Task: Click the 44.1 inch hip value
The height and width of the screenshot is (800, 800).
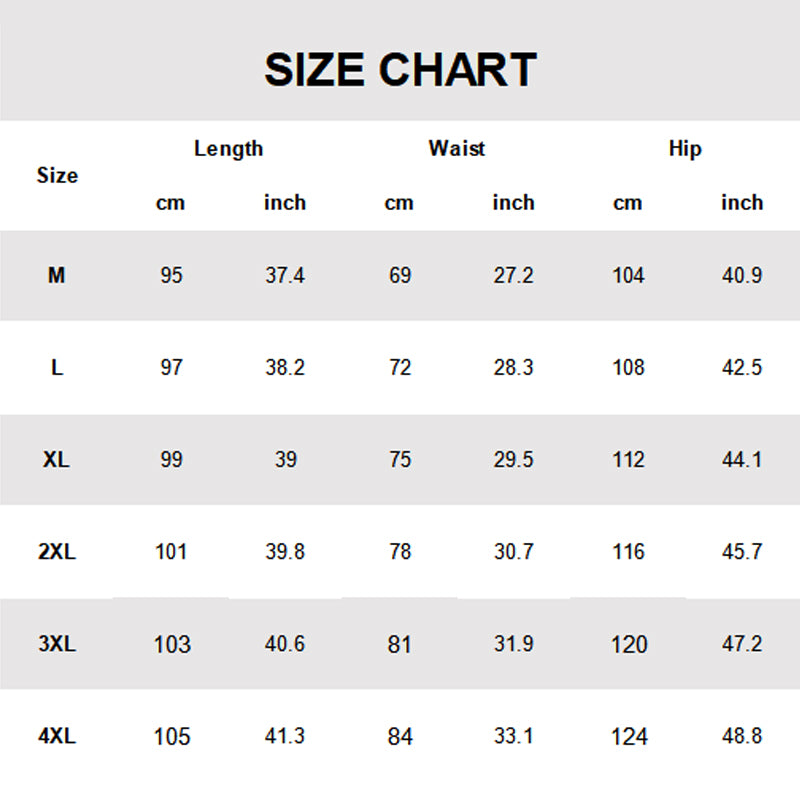Action: tap(742, 460)
